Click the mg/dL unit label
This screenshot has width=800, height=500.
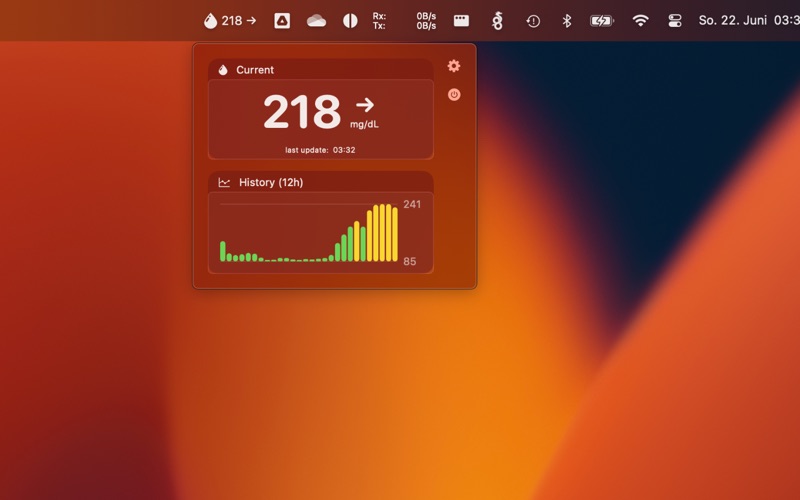pyautogui.click(x=364, y=124)
